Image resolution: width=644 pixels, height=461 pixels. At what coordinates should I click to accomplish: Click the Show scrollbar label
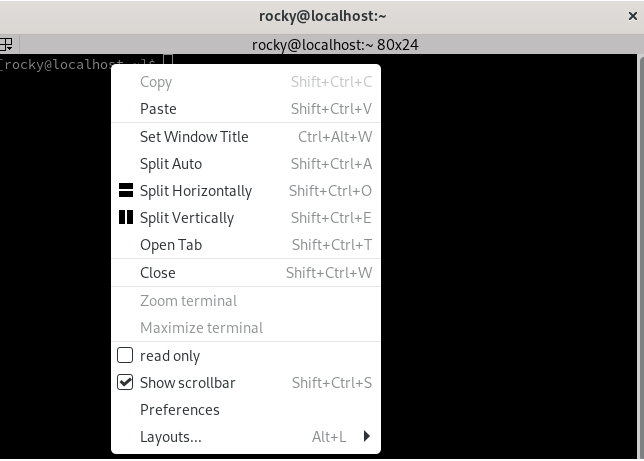[188, 383]
